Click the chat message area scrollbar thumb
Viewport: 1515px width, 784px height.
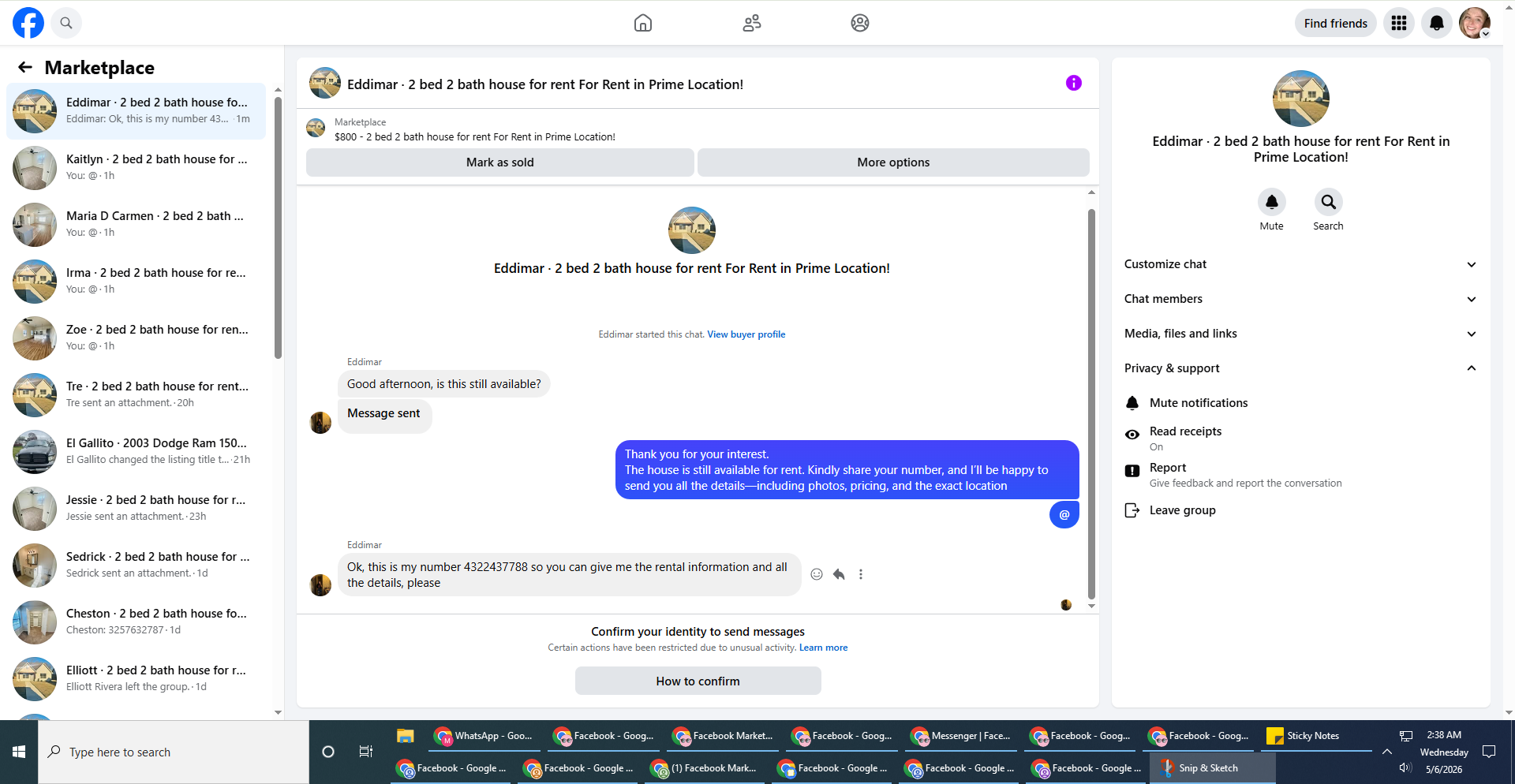pos(1091,404)
